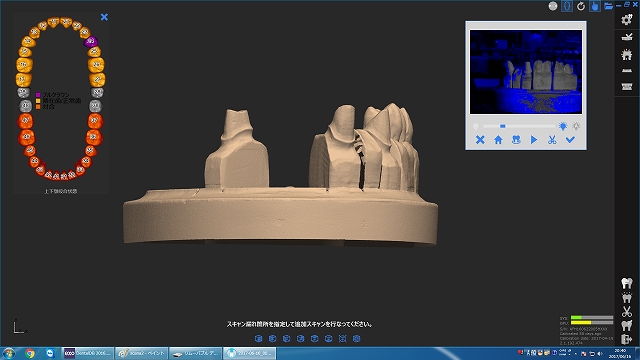This screenshot has width=640, height=360.
Task: Click the home icon in scan panel
Action: pyautogui.click(x=498, y=140)
